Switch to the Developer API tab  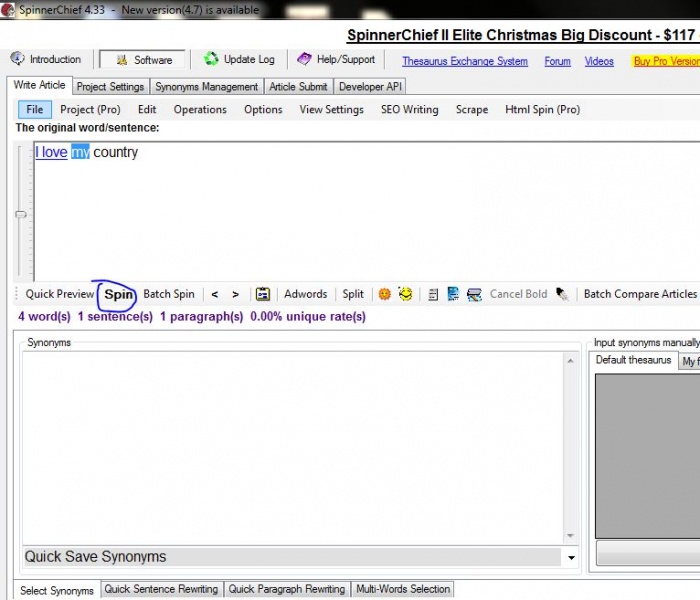pos(370,87)
